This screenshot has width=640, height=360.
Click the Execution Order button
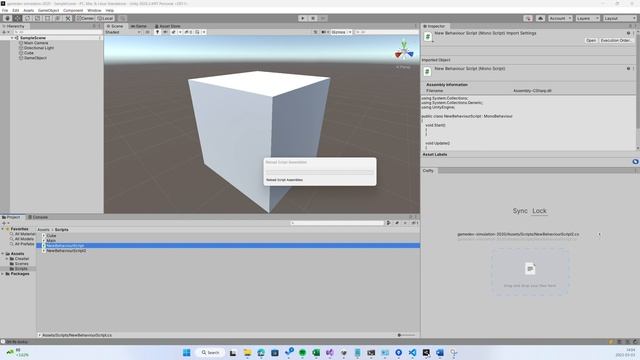[x=616, y=40]
